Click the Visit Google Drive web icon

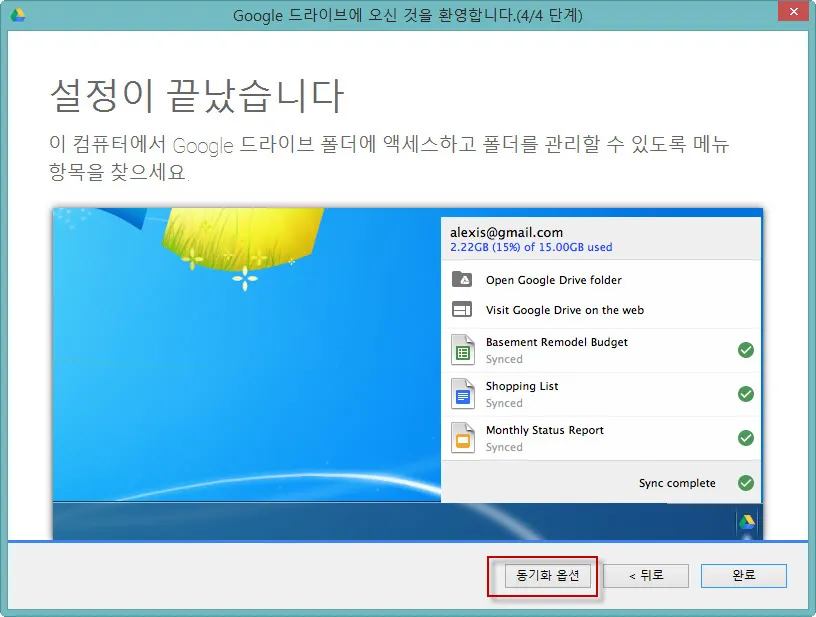pyautogui.click(x=462, y=310)
